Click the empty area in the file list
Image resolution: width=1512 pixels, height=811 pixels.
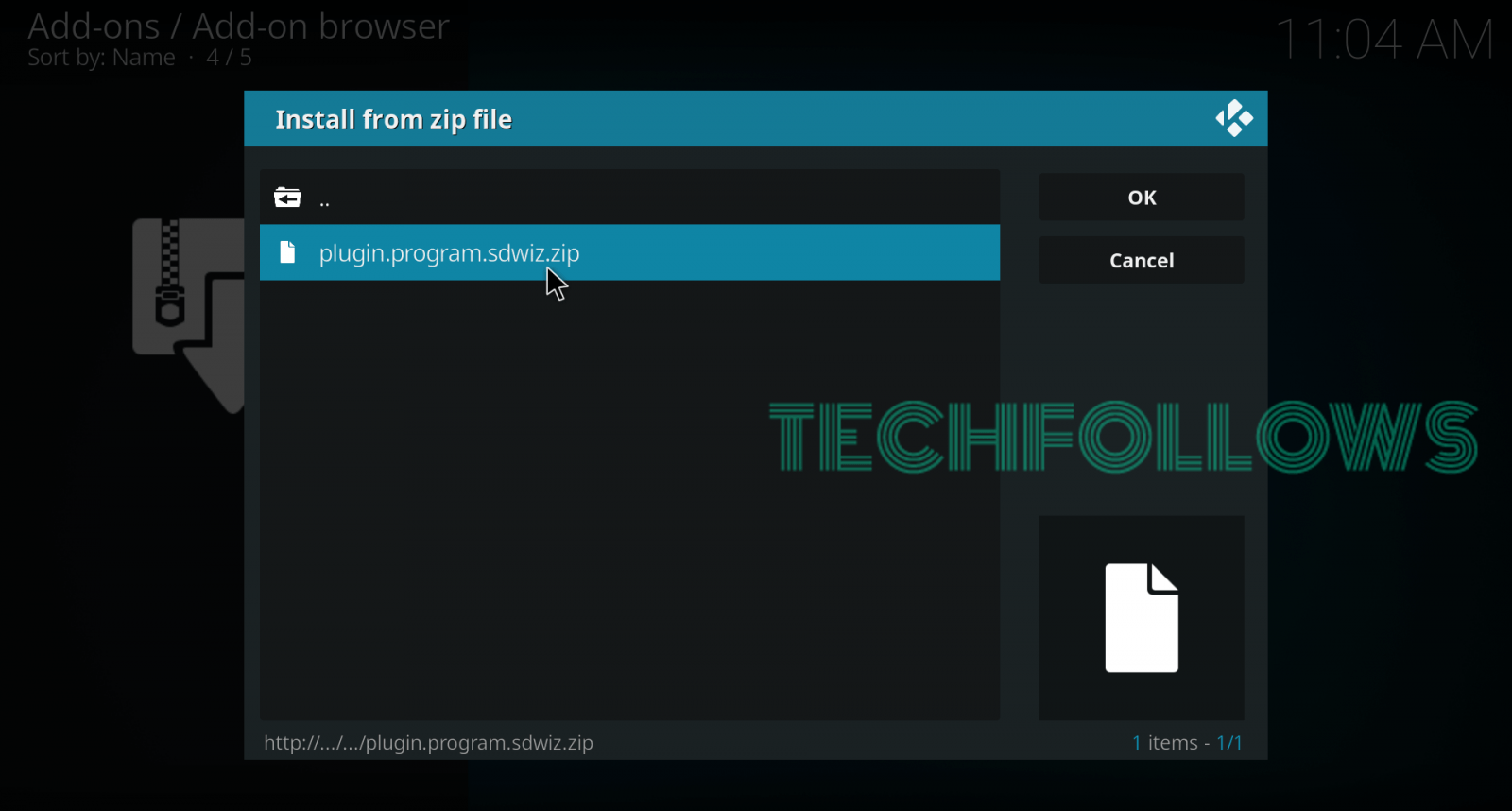click(629, 501)
